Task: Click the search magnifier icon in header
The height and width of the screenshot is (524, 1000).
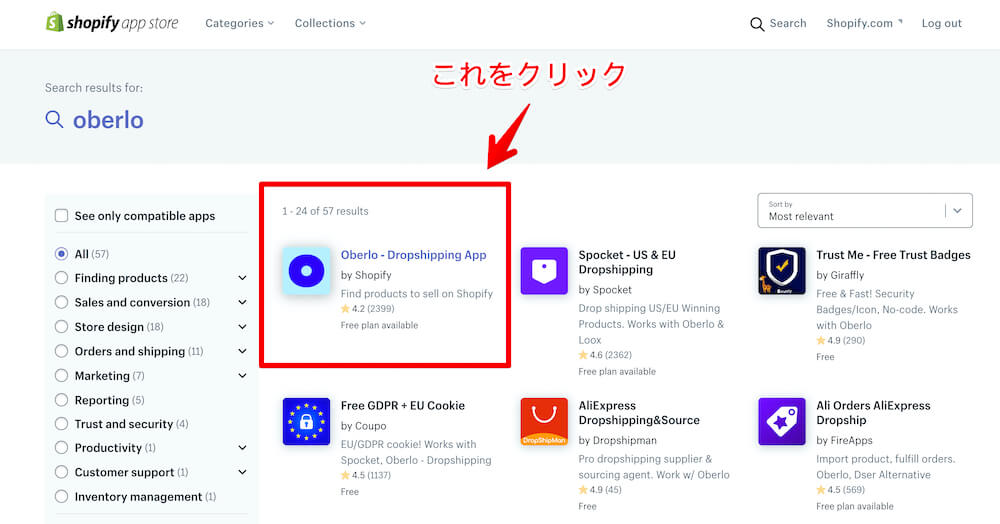Action: [x=757, y=24]
